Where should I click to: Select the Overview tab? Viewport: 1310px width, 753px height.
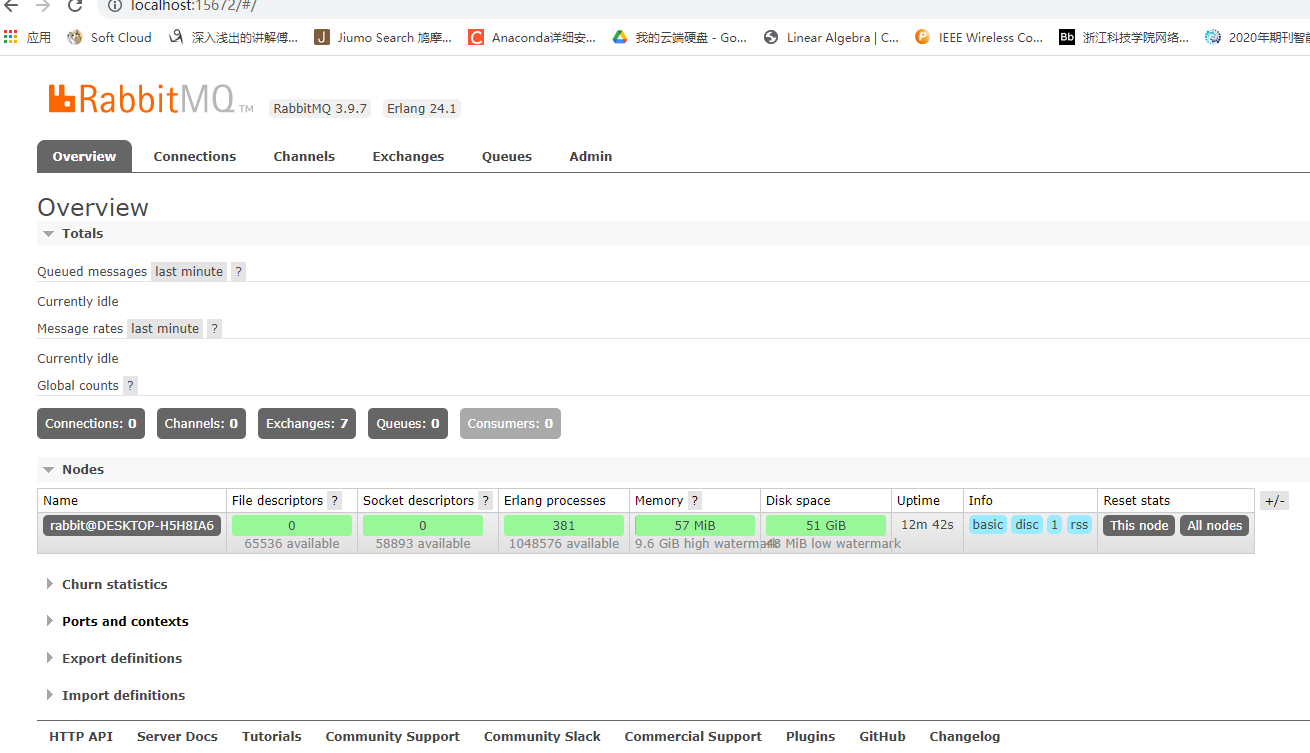(84, 156)
